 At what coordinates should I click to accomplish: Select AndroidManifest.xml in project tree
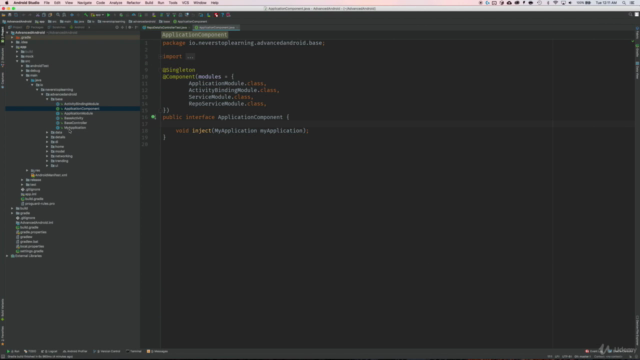[x=51, y=175]
